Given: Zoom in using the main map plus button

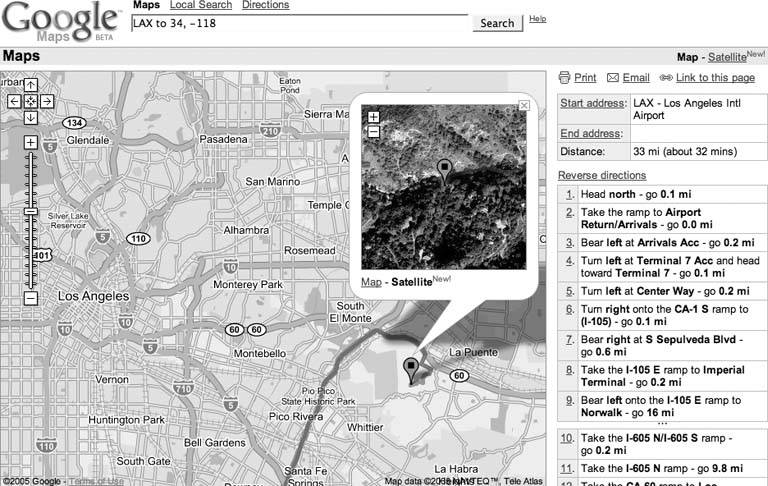Looking at the screenshot, I should click(x=30, y=143).
